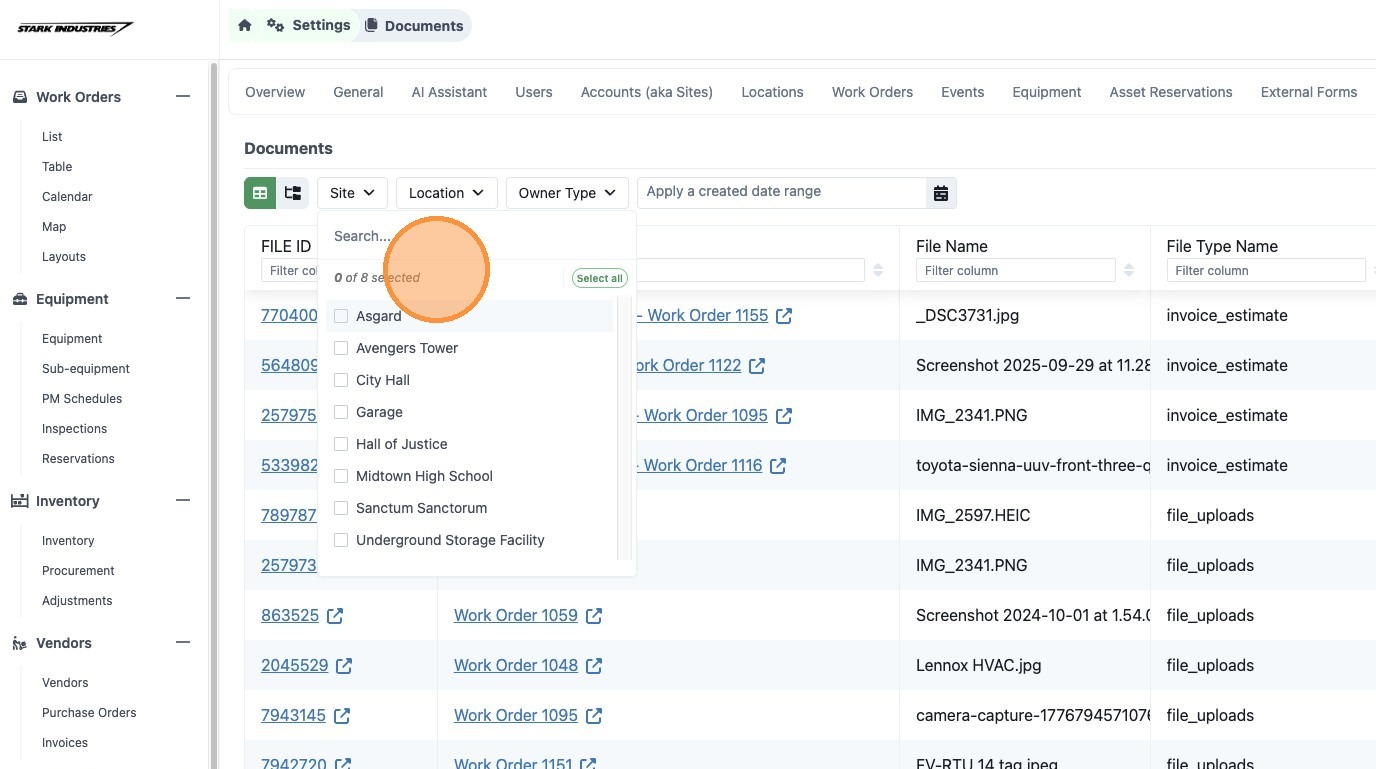Open external link beside Work Order 1059

click(594, 616)
